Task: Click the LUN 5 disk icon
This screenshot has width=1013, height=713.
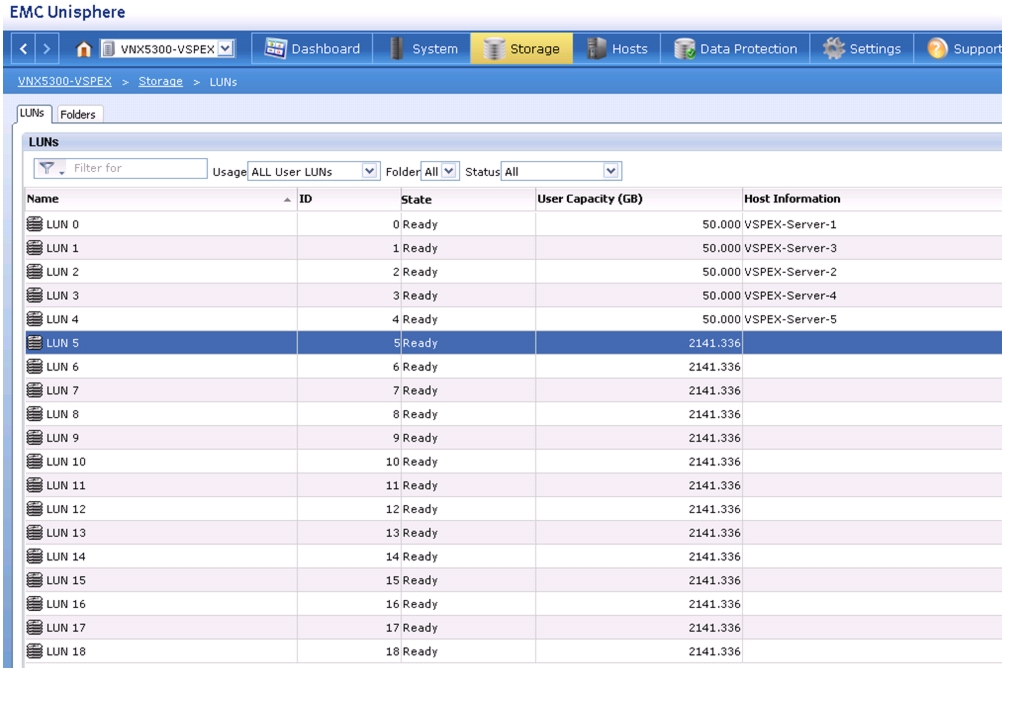Action: pyautogui.click(x=35, y=343)
